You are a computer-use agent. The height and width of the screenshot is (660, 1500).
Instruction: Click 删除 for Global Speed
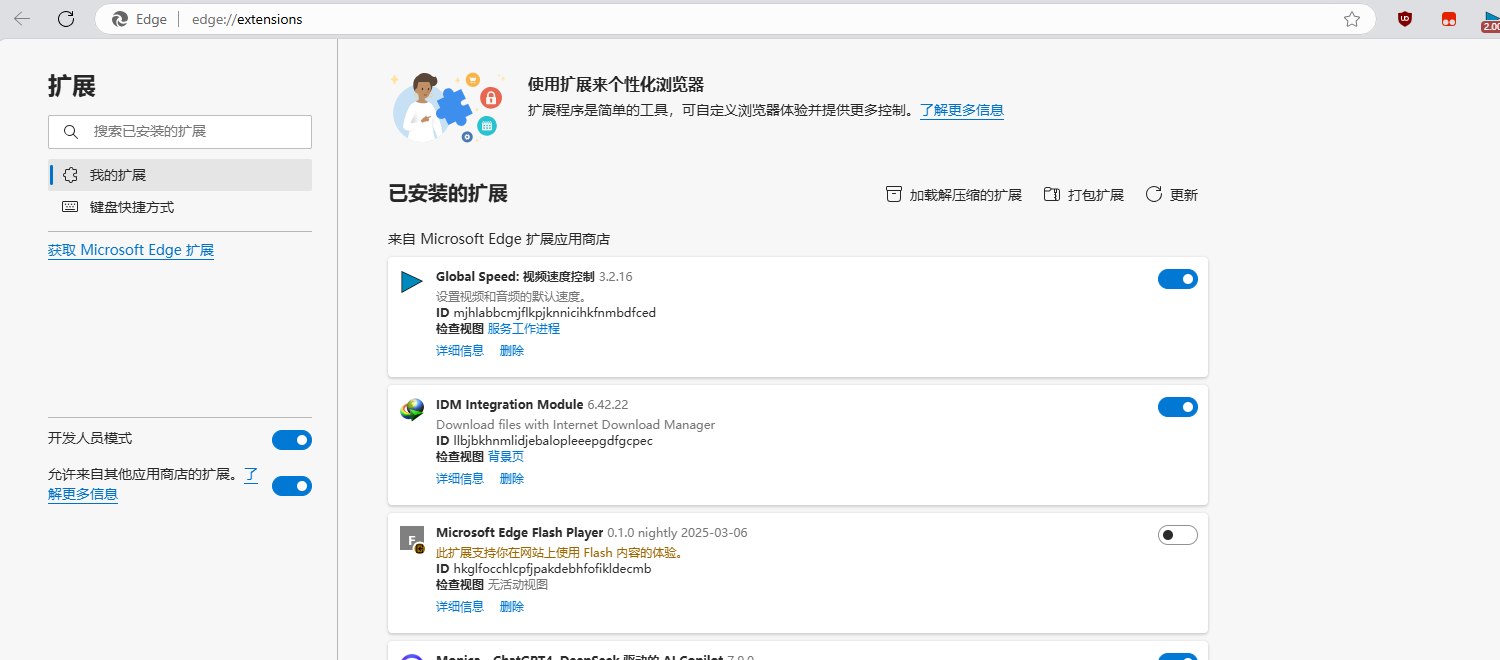coord(512,350)
